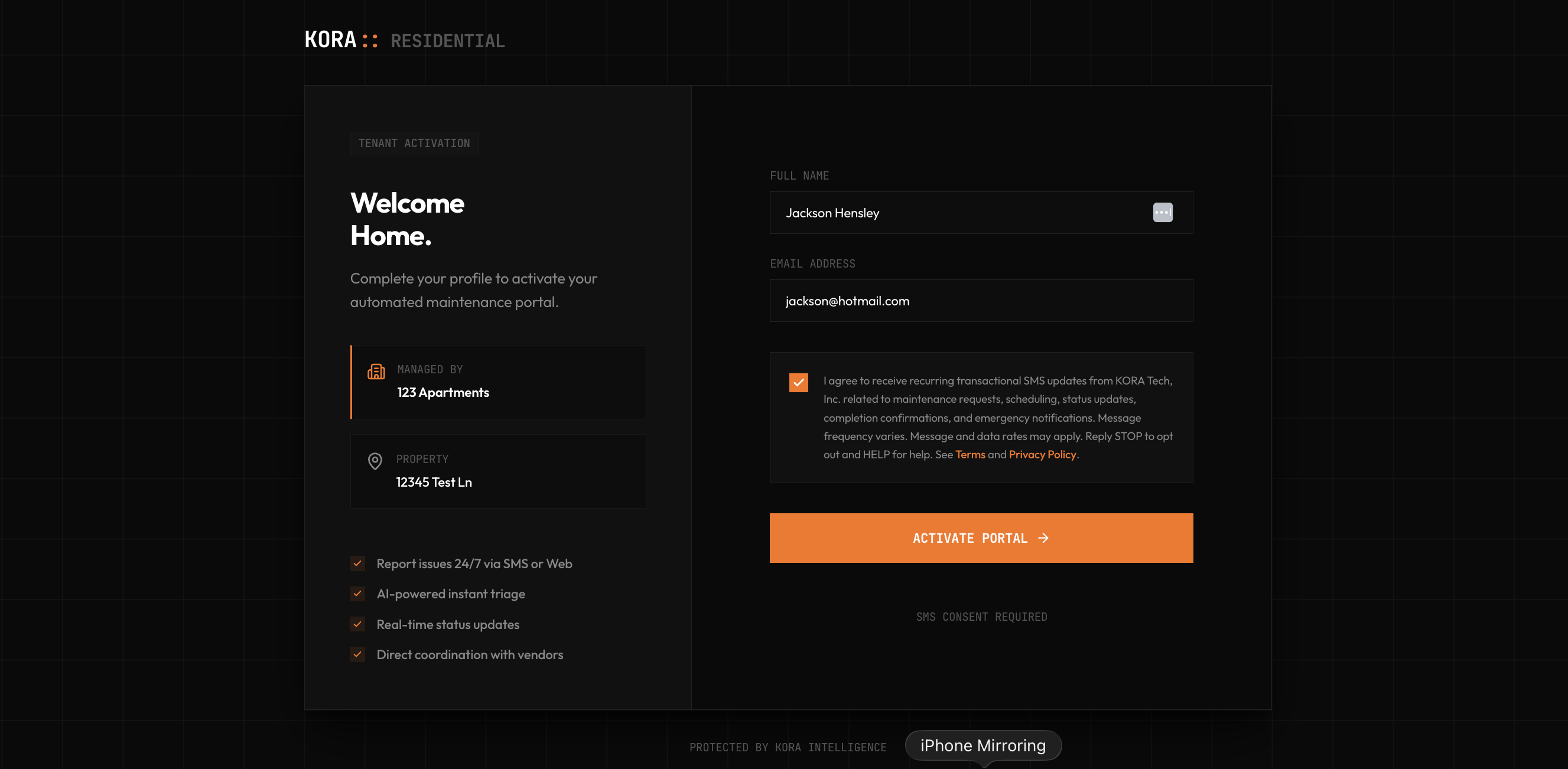Click the orange double-colon KORA logo mark
The image size is (1568, 769).
[x=369, y=41]
